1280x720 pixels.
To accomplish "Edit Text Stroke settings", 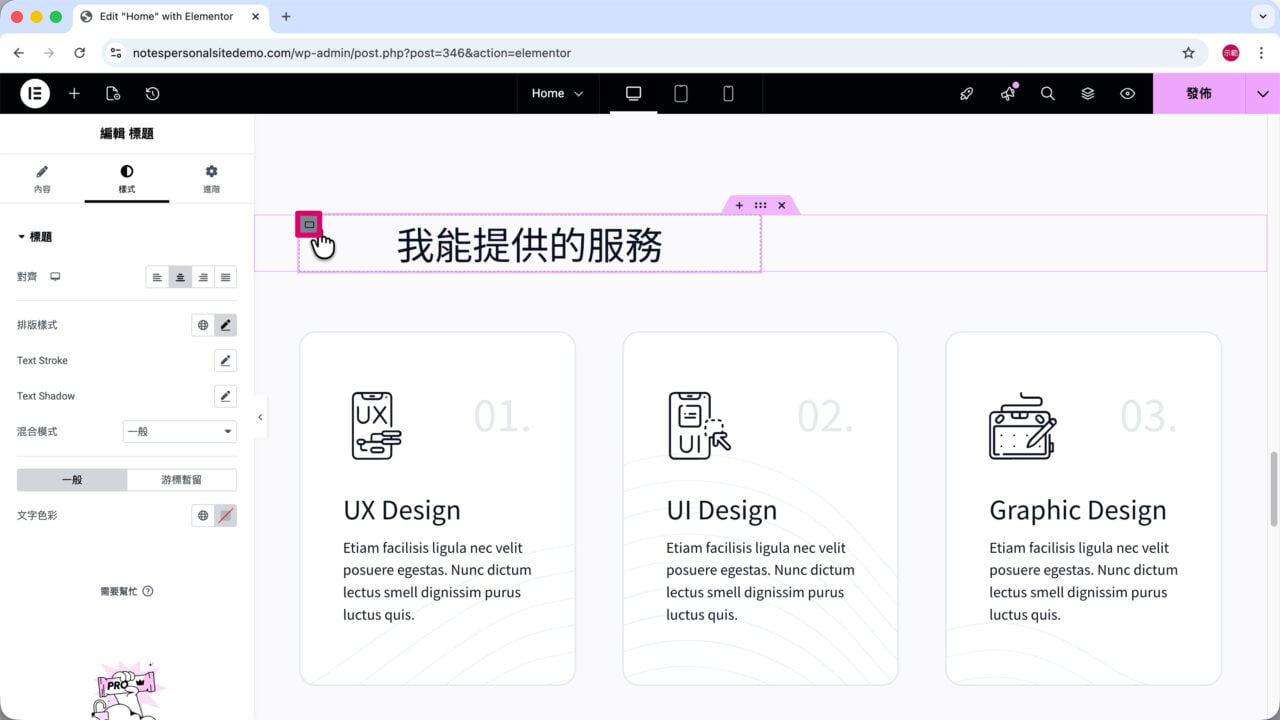I will 226,360.
